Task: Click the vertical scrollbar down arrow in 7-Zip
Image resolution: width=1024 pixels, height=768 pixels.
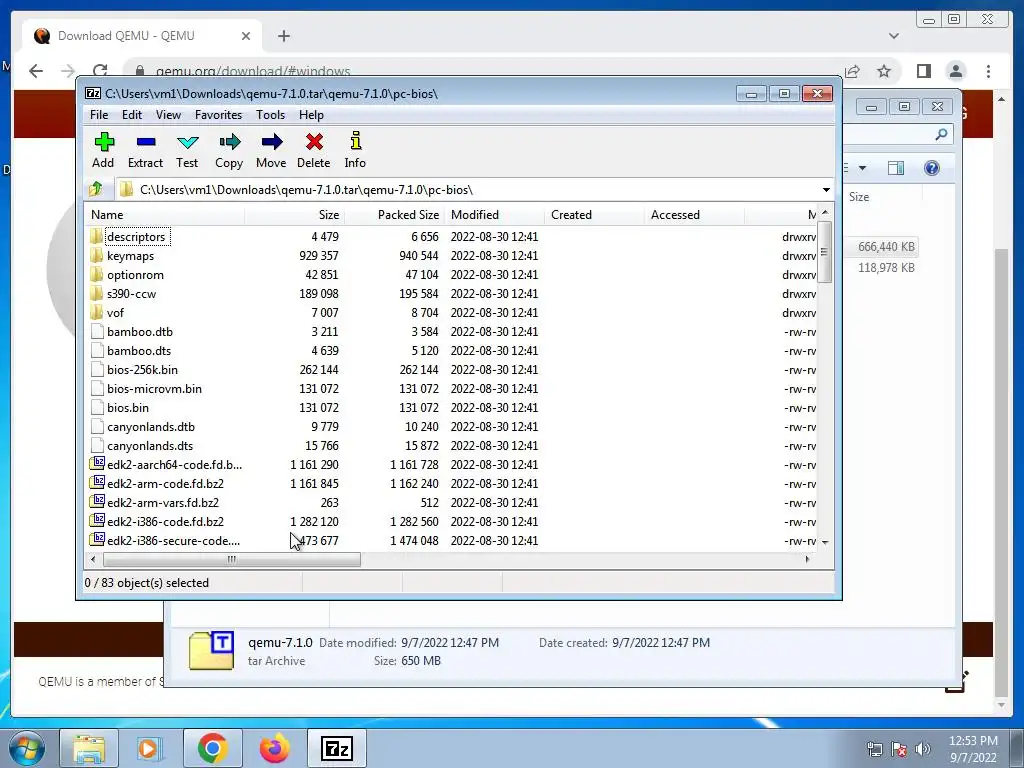Action: (x=825, y=542)
